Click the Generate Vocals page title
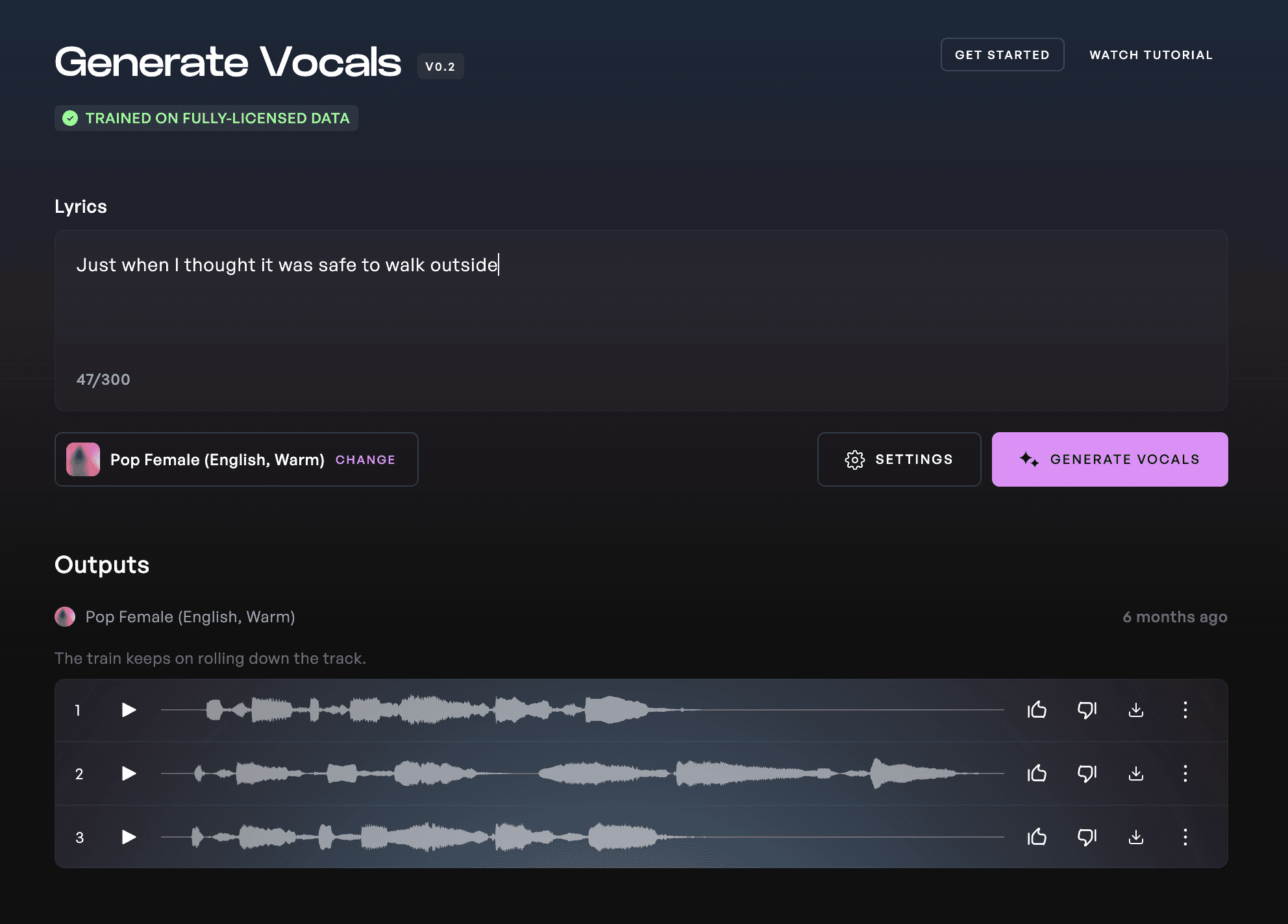Screen dimensions: 1288x924 (228, 62)
